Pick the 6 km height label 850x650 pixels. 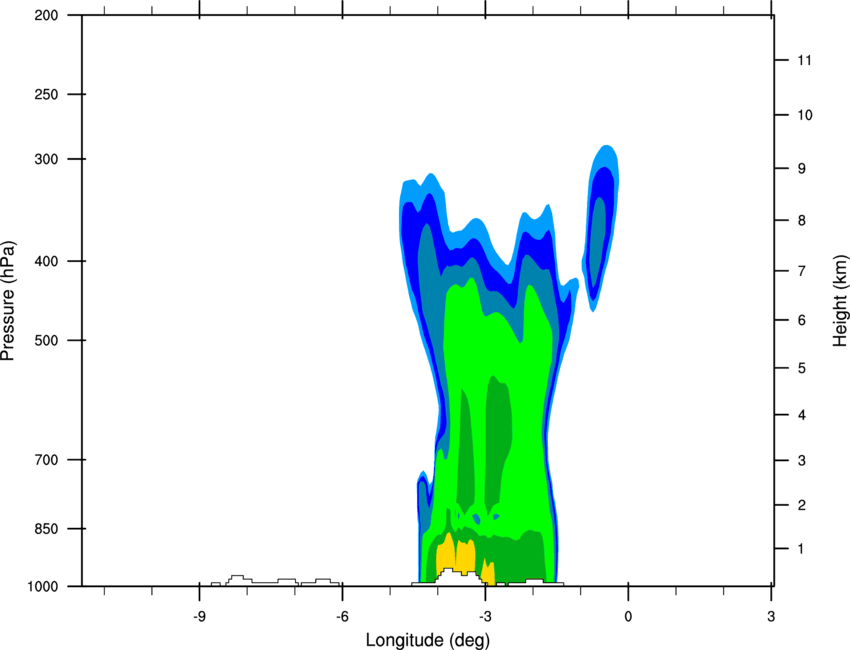click(802, 320)
